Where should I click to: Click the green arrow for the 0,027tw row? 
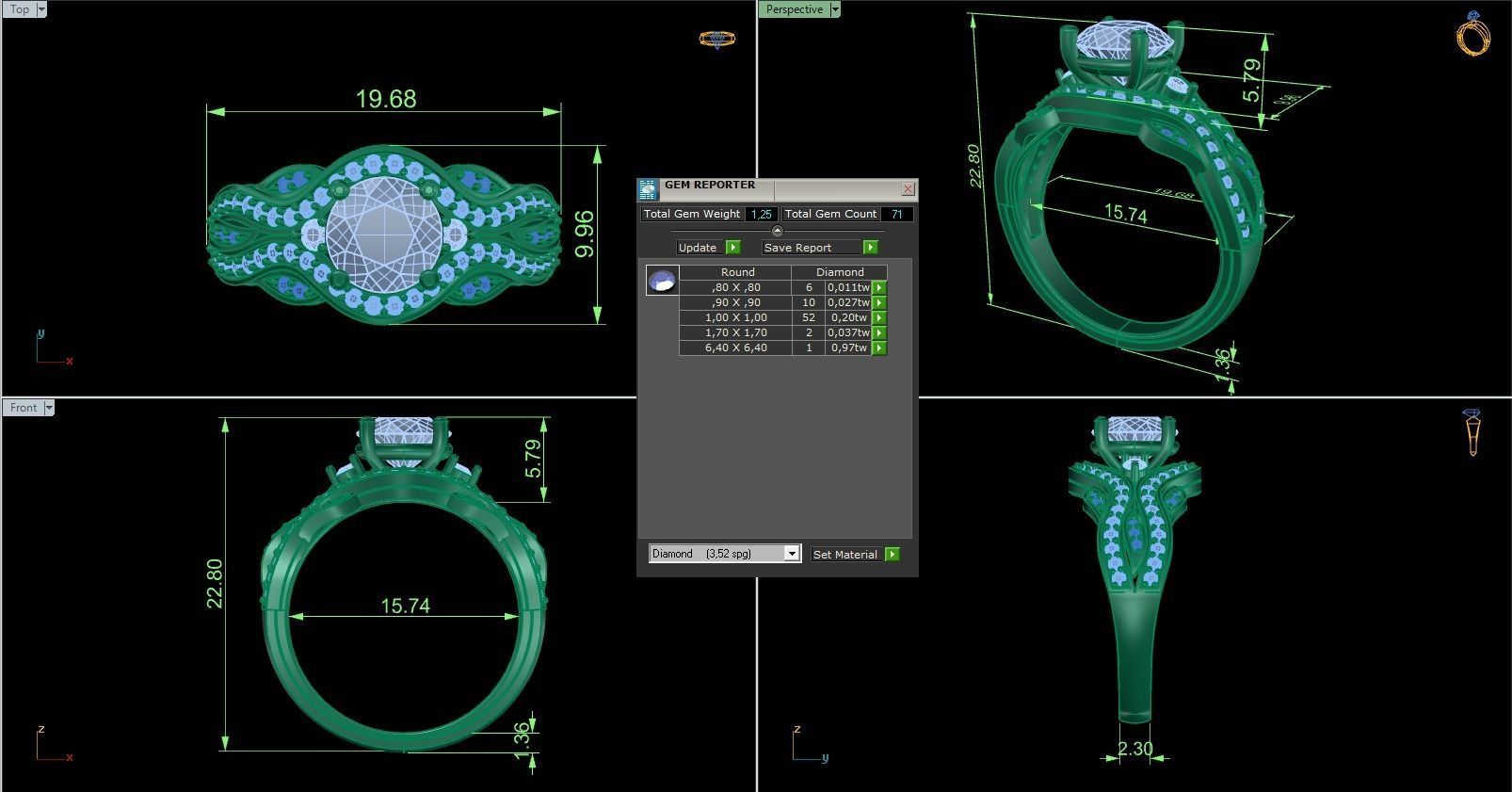(879, 302)
